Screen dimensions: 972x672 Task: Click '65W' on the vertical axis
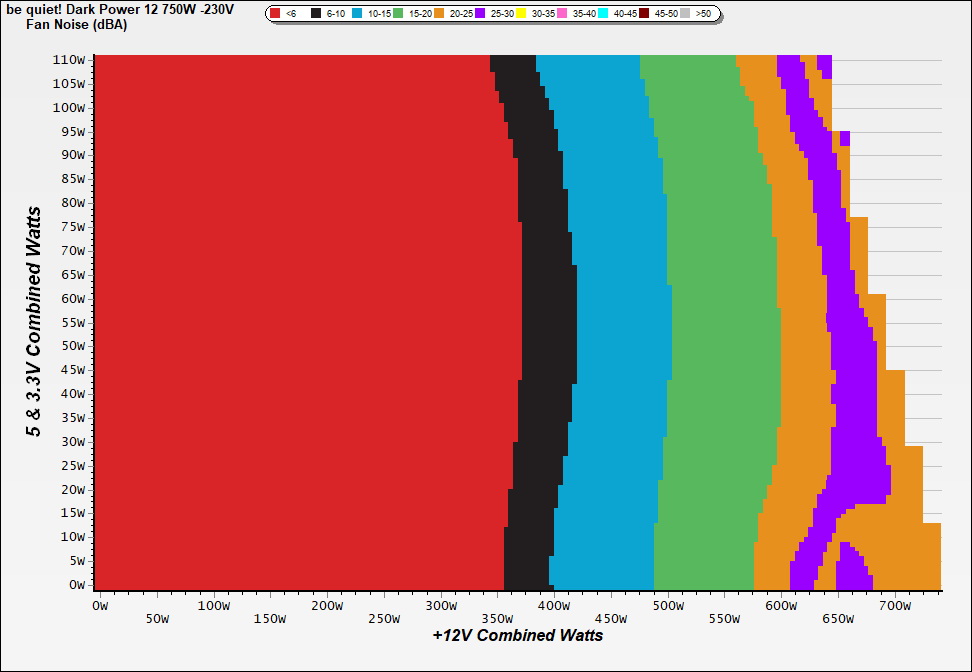73,275
